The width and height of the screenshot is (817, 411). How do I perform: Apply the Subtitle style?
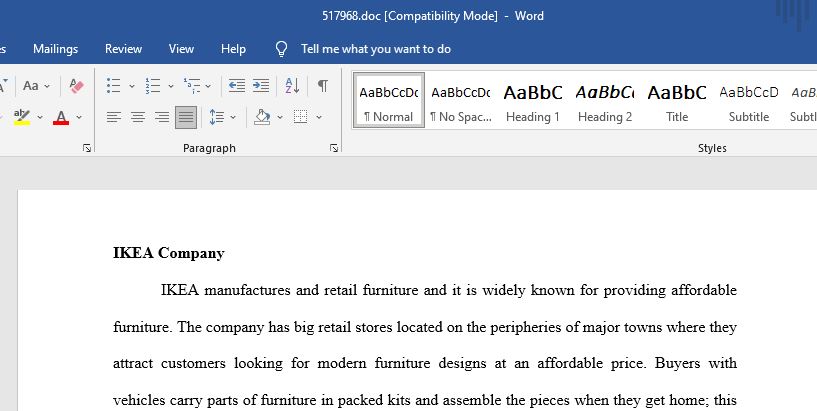point(749,101)
